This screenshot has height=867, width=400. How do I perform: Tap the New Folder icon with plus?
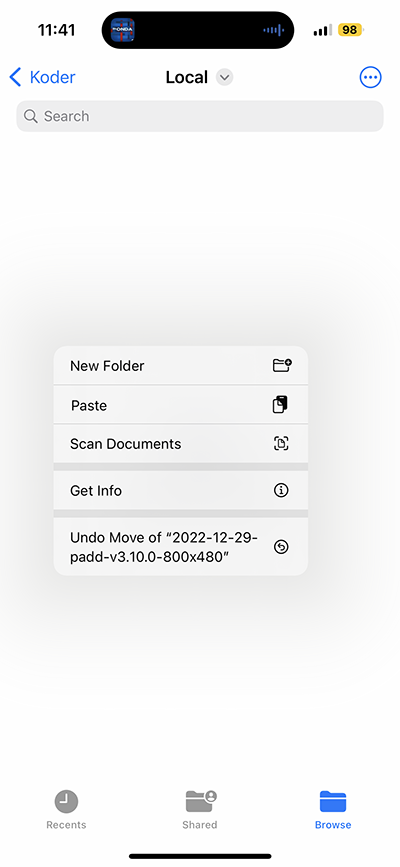click(x=282, y=365)
